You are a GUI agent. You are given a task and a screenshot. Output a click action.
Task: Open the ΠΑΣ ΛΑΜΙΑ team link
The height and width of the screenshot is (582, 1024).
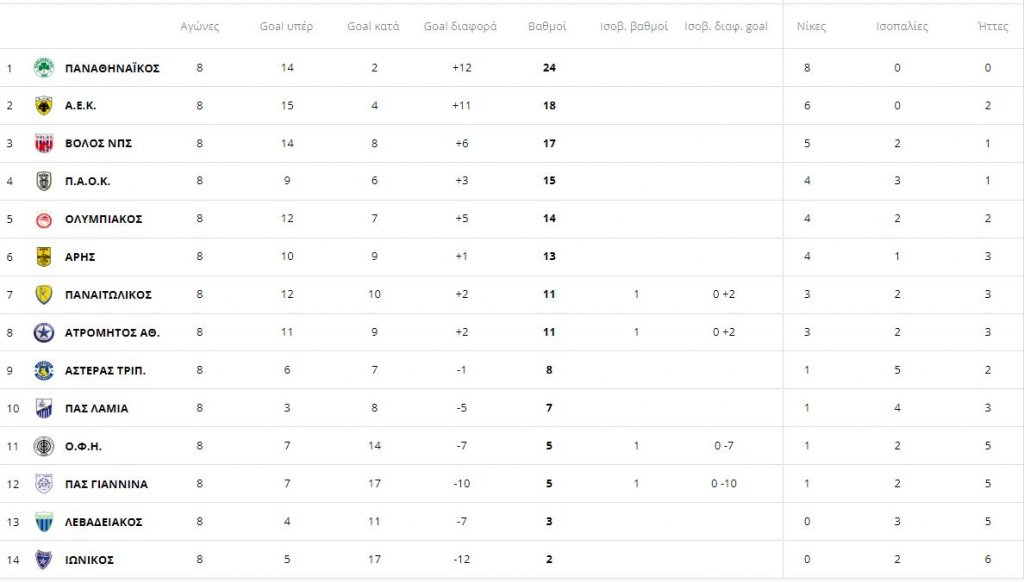(x=97, y=408)
